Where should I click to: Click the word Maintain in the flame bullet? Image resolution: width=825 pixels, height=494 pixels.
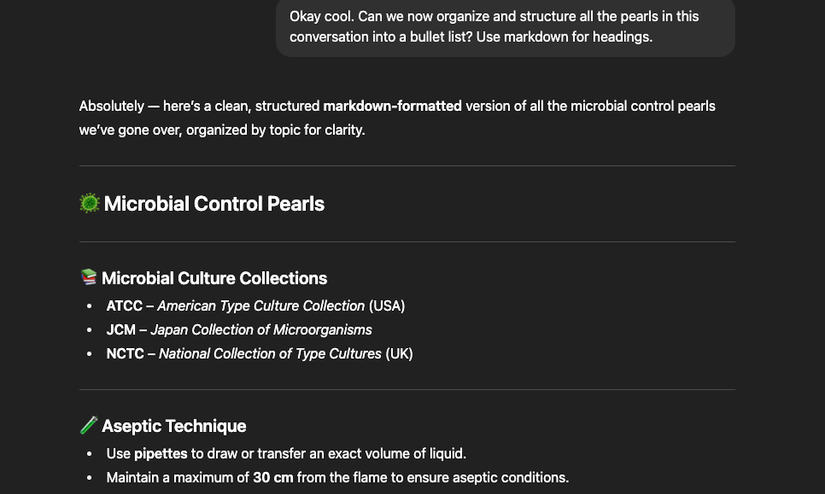tap(135, 477)
